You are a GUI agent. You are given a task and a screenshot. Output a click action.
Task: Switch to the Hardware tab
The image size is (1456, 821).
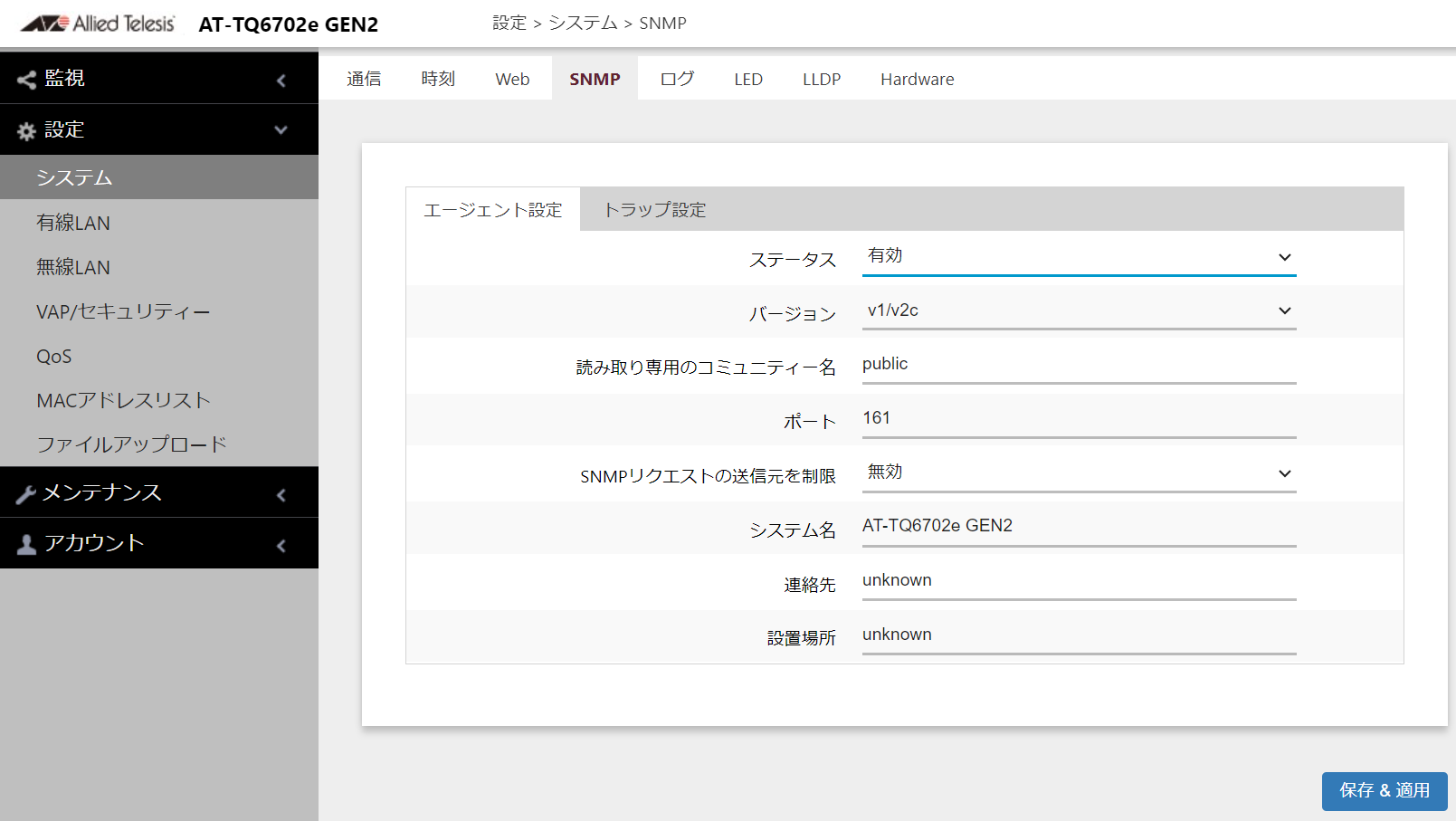(x=918, y=79)
